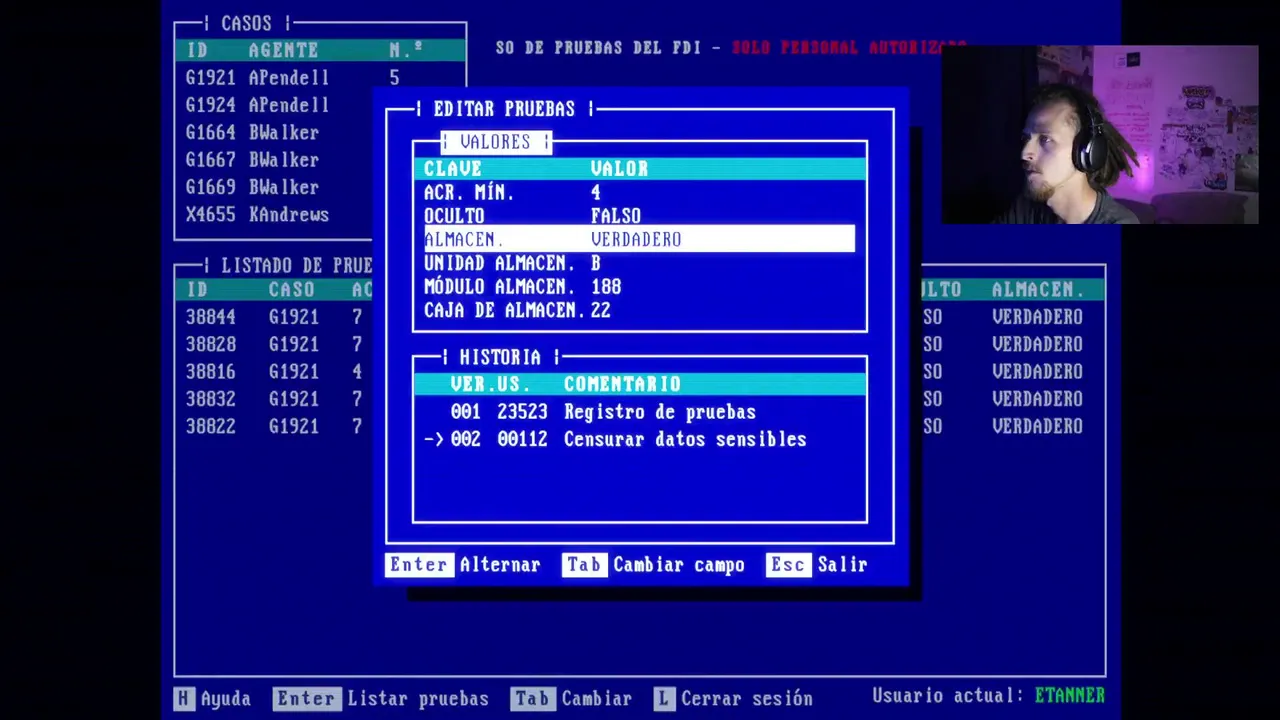Select the CAJA DE ALMACEN. 22 row
1280x720 pixels.
click(x=639, y=310)
